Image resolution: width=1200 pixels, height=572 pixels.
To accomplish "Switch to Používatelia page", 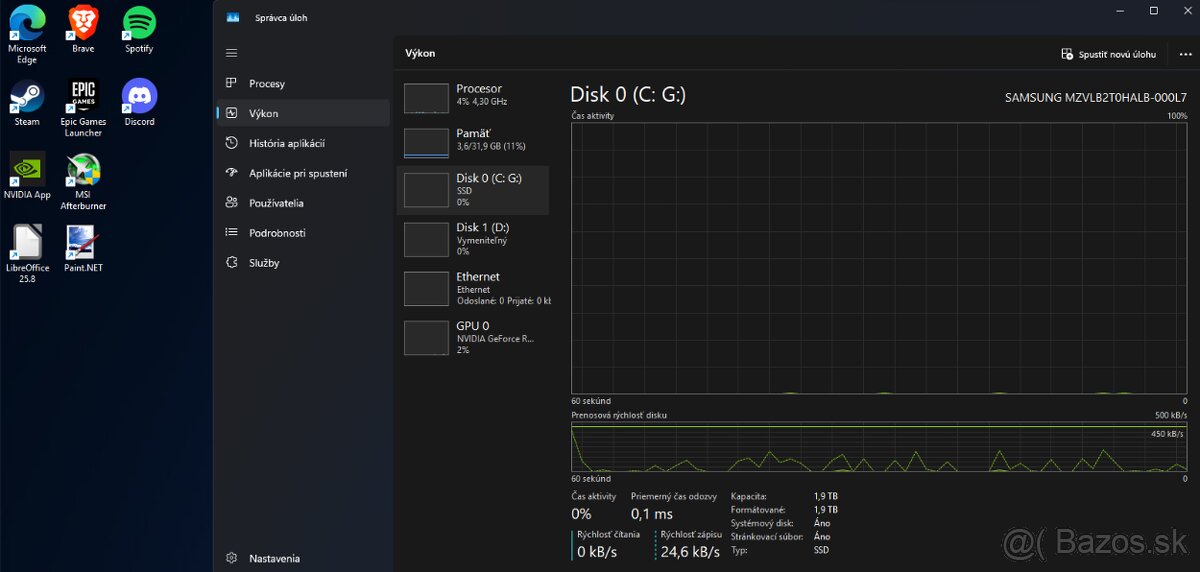I will pos(304,203).
